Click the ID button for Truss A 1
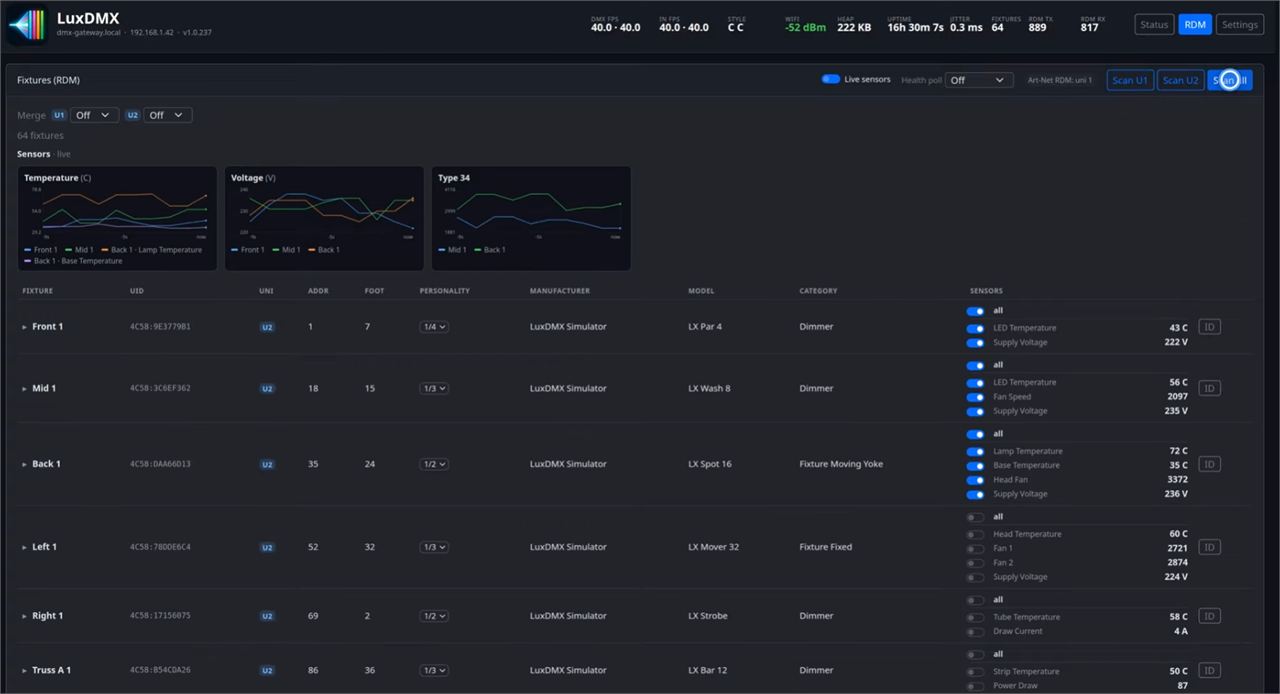The height and width of the screenshot is (694, 1280). coord(1209,670)
